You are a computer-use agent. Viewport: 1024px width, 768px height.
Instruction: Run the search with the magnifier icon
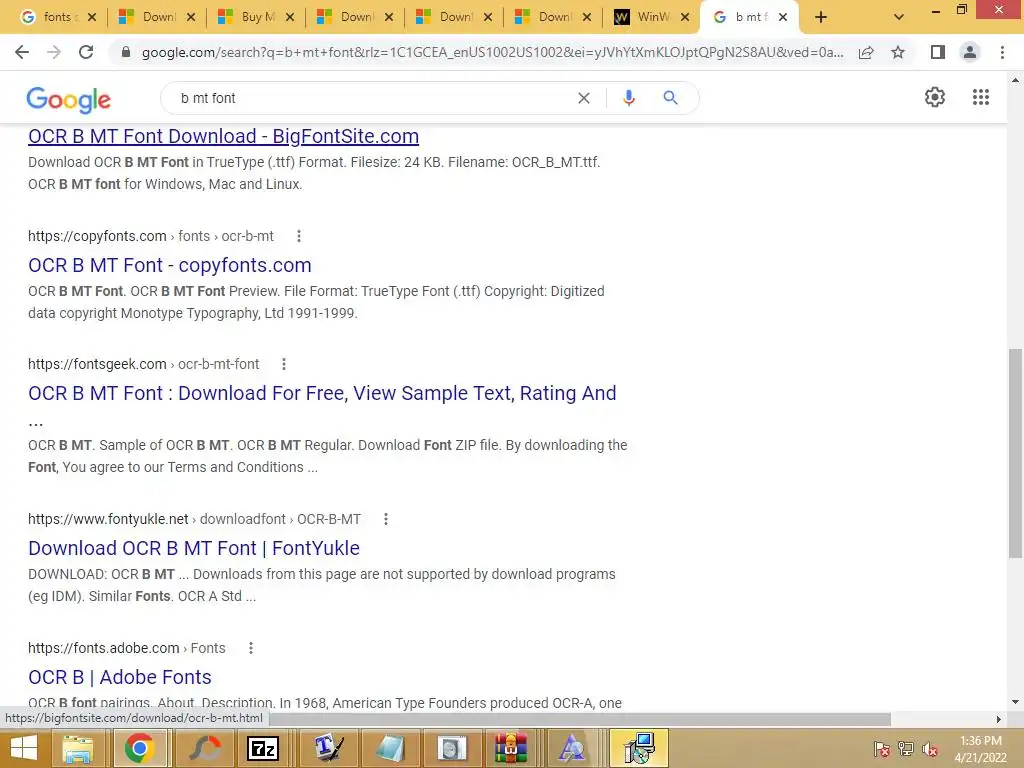(670, 98)
